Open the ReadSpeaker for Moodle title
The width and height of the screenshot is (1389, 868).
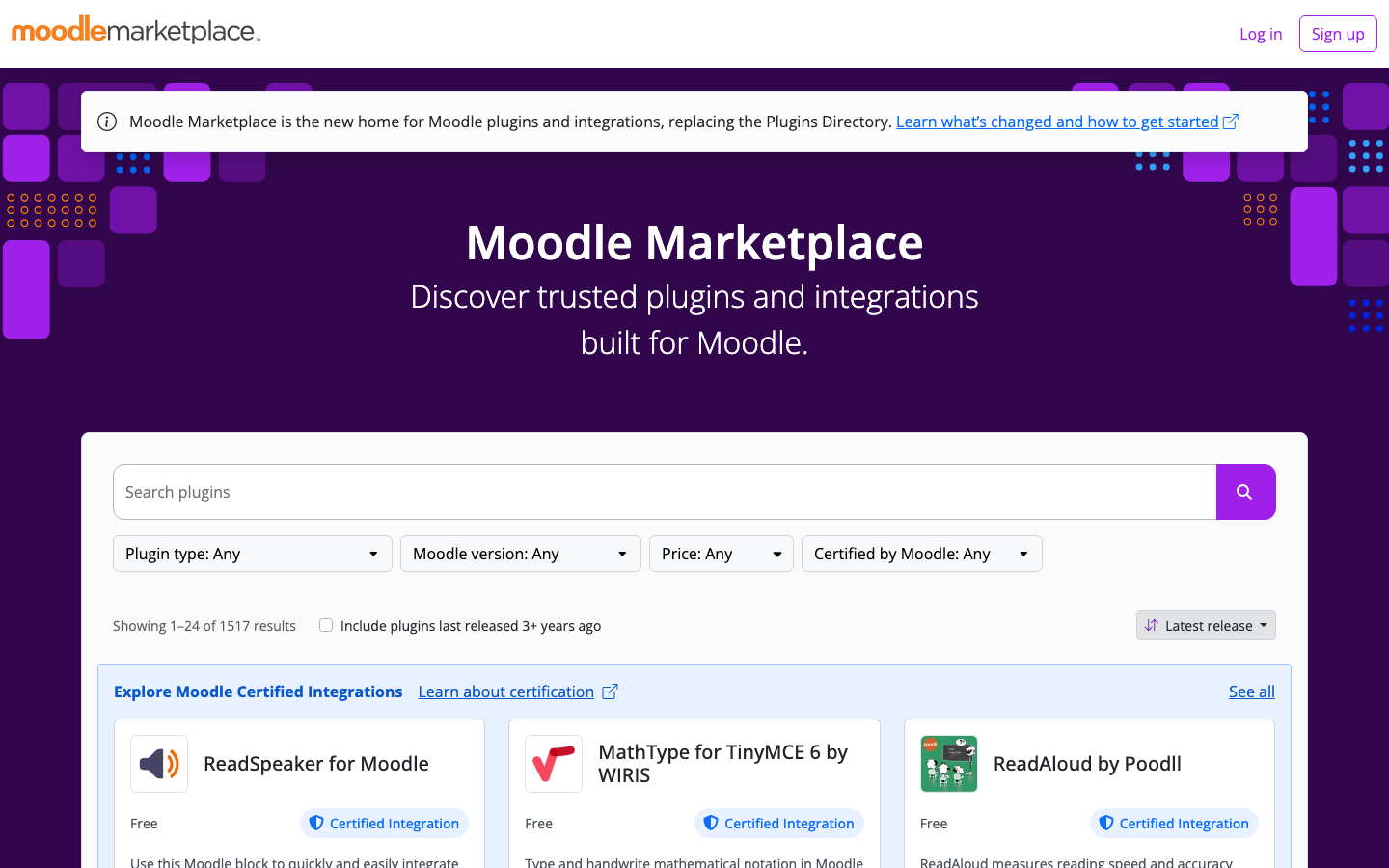(316, 764)
